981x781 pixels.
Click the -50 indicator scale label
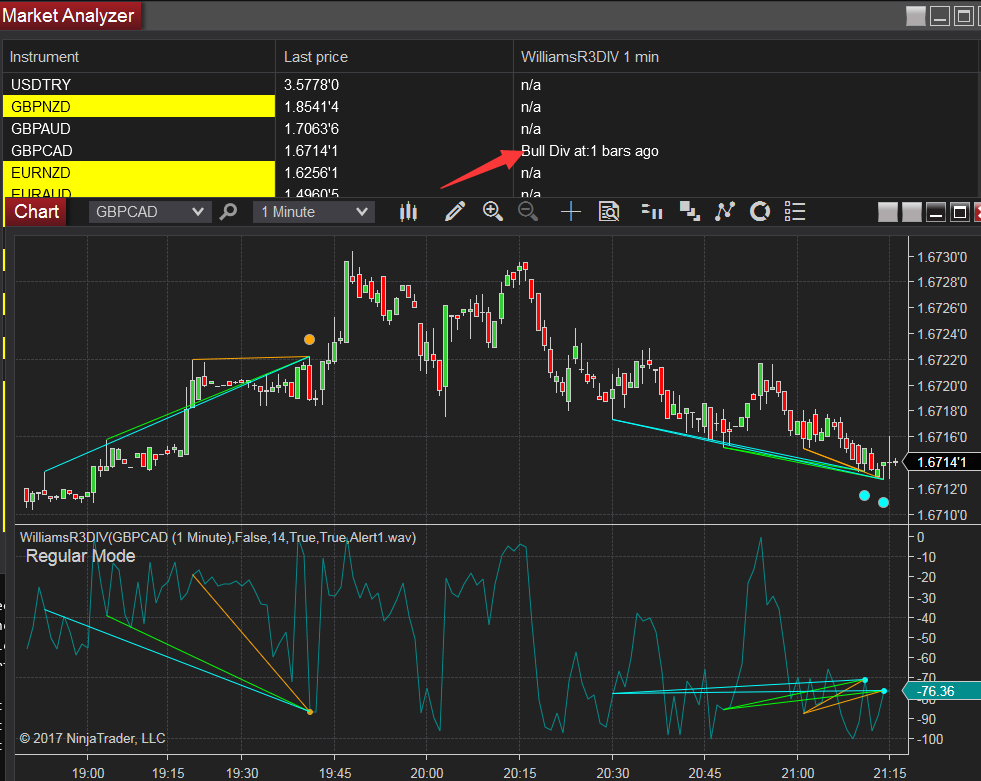coord(927,638)
